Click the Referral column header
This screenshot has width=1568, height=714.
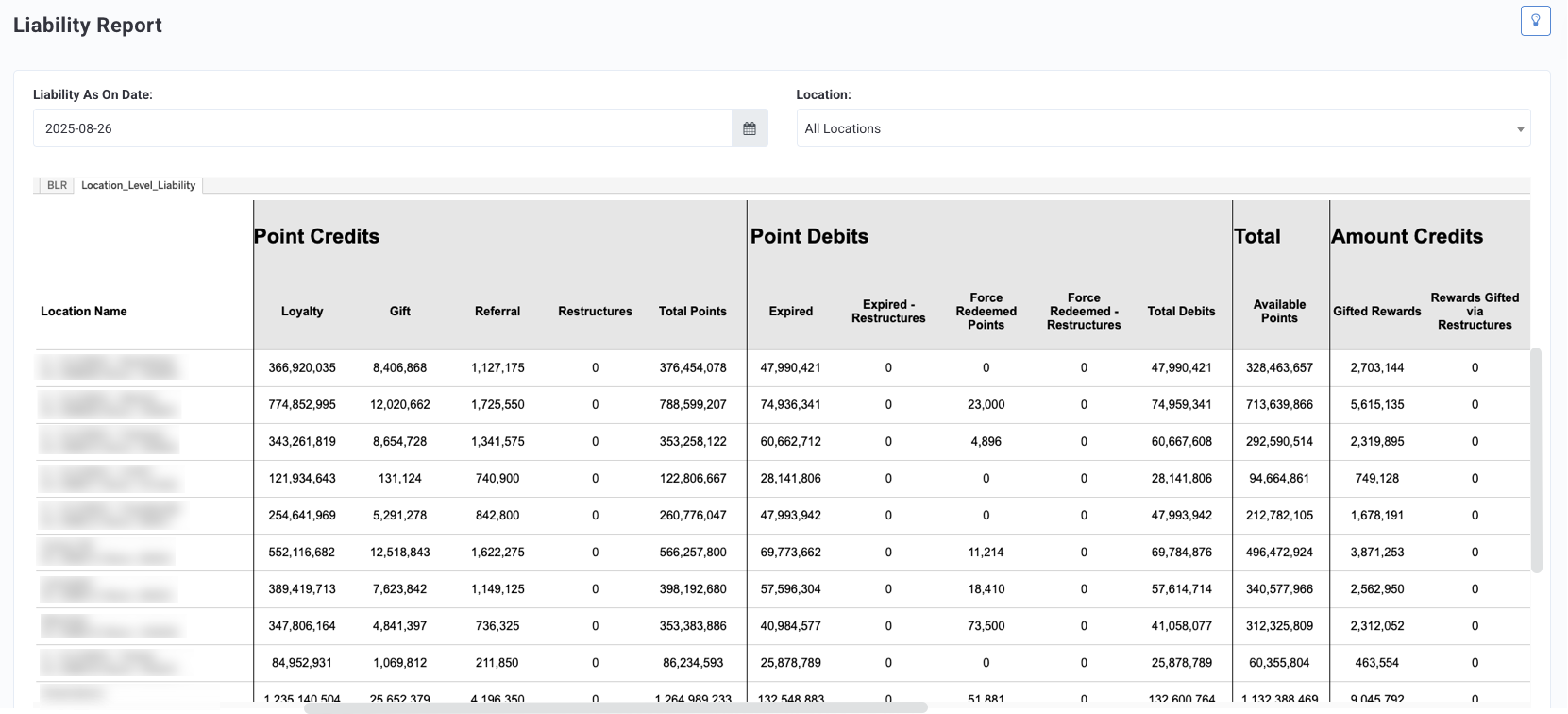click(x=497, y=312)
